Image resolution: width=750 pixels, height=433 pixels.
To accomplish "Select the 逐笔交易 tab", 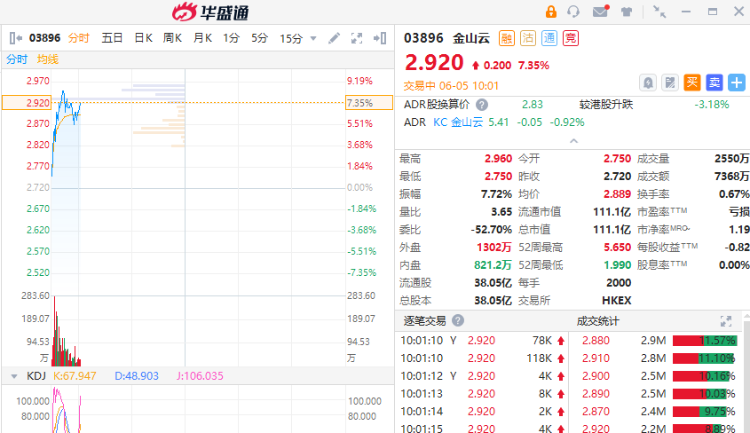I will pyautogui.click(x=425, y=321).
